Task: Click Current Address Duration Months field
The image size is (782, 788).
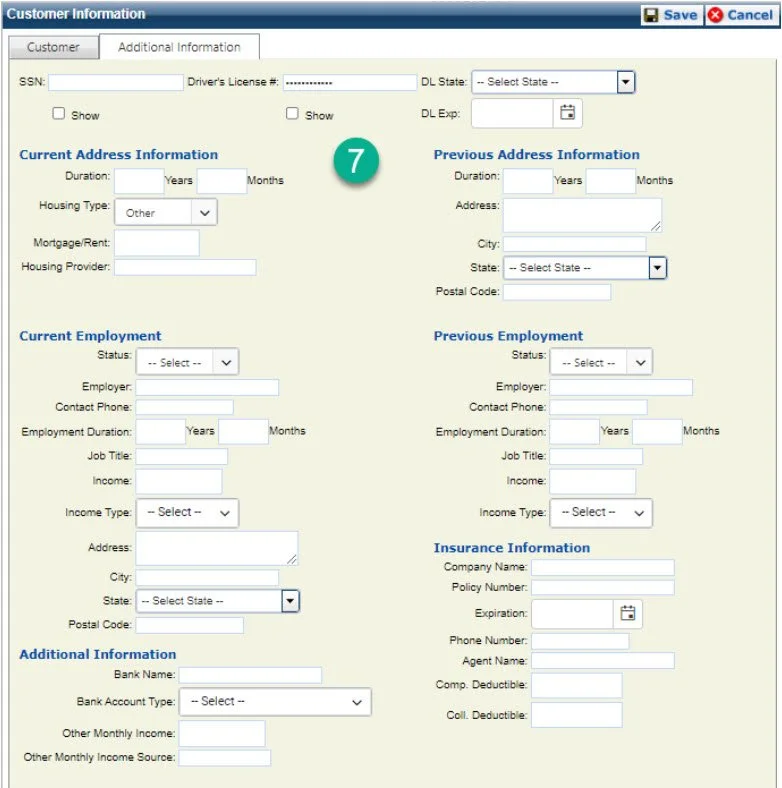Action: point(222,181)
